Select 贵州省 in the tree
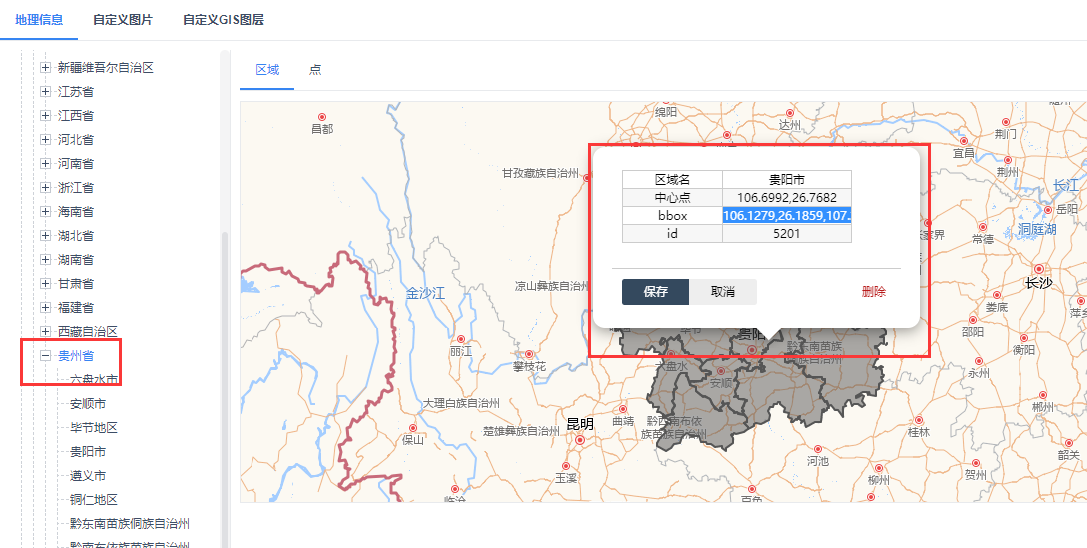 pos(76,356)
